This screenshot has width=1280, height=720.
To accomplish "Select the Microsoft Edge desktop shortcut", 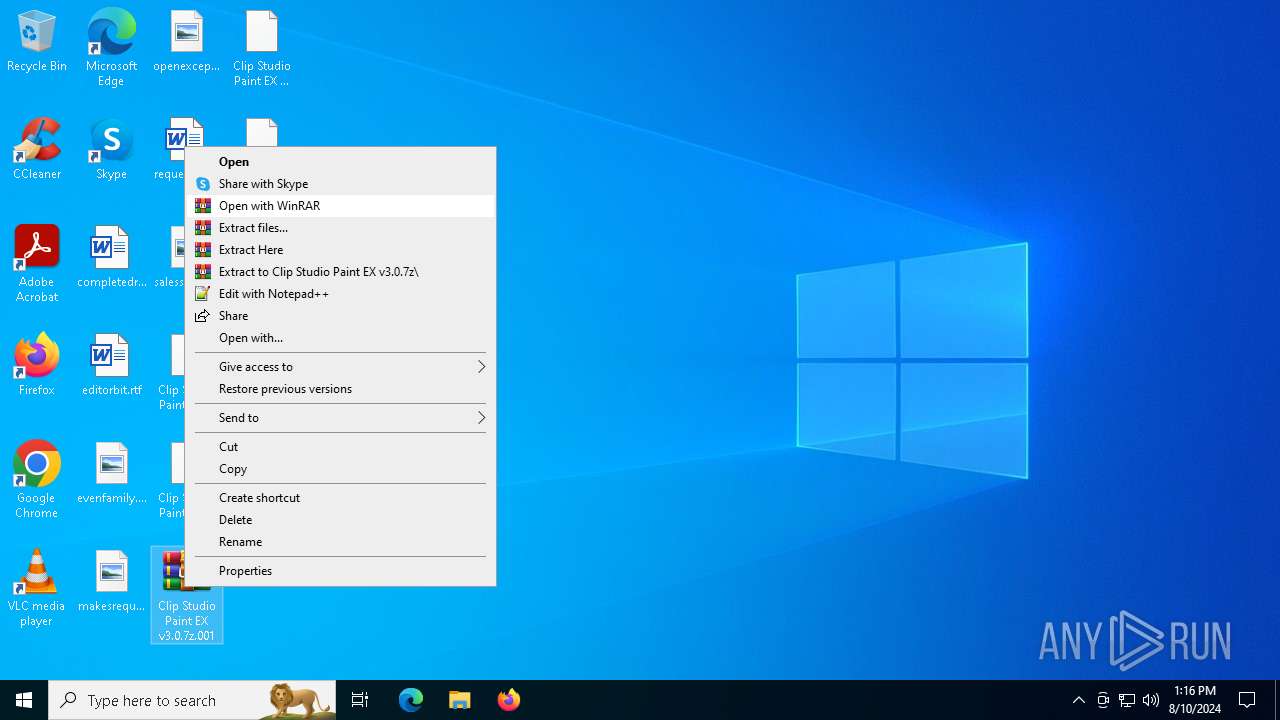I will click(111, 47).
